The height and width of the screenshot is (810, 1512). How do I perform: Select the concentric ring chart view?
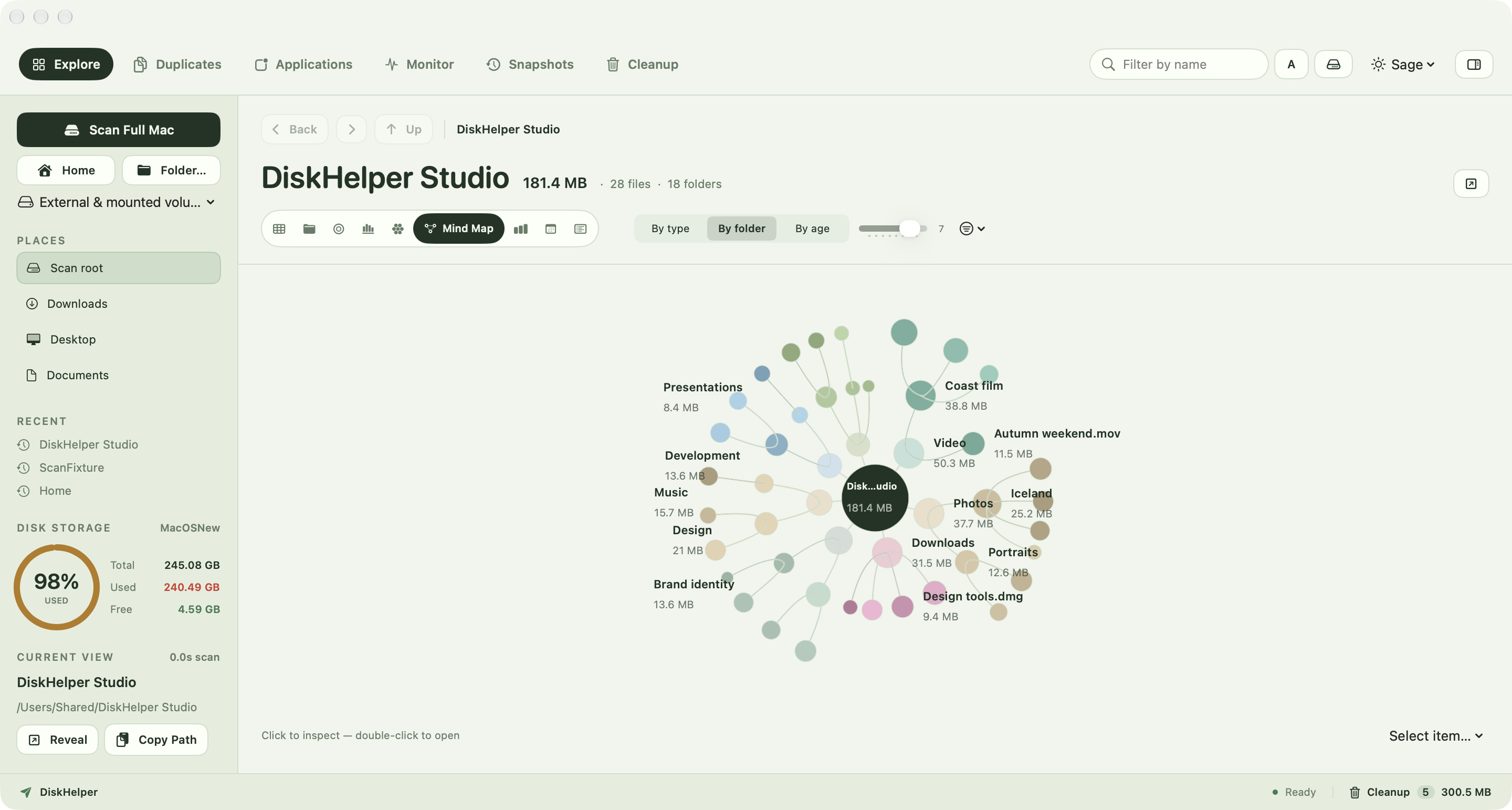(x=339, y=229)
